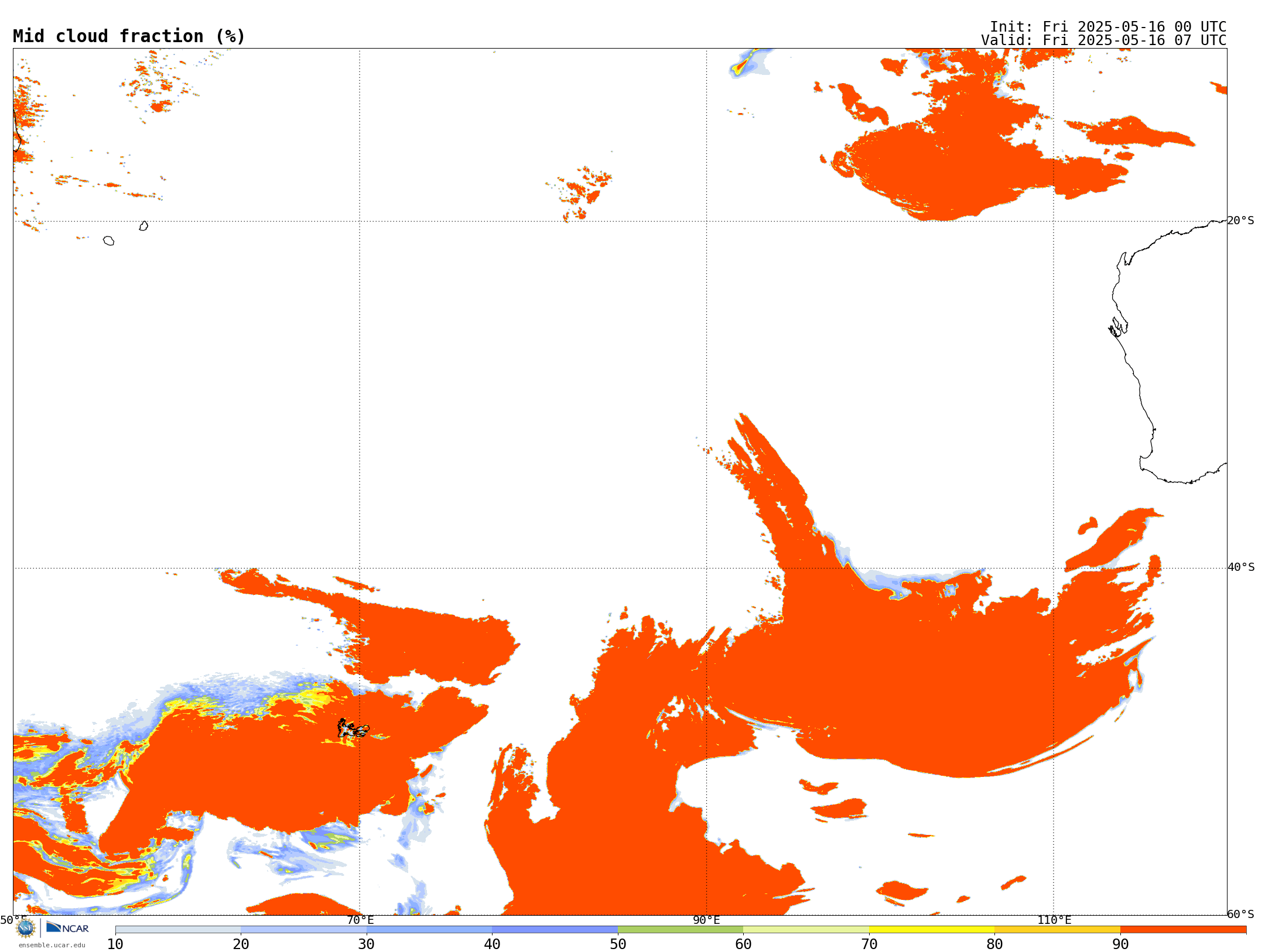Click the 'Mid cloud fraction (%)' title

129,36
